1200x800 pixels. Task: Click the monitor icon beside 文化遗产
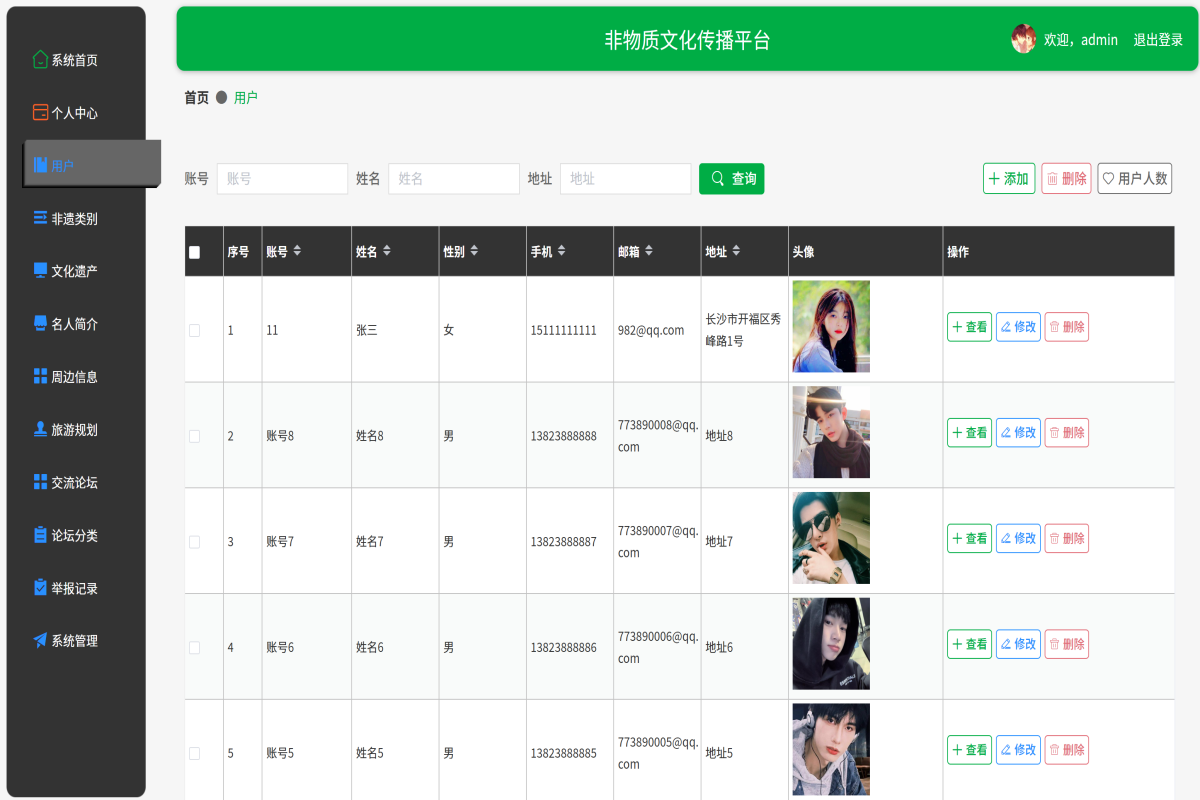pyautogui.click(x=40, y=271)
